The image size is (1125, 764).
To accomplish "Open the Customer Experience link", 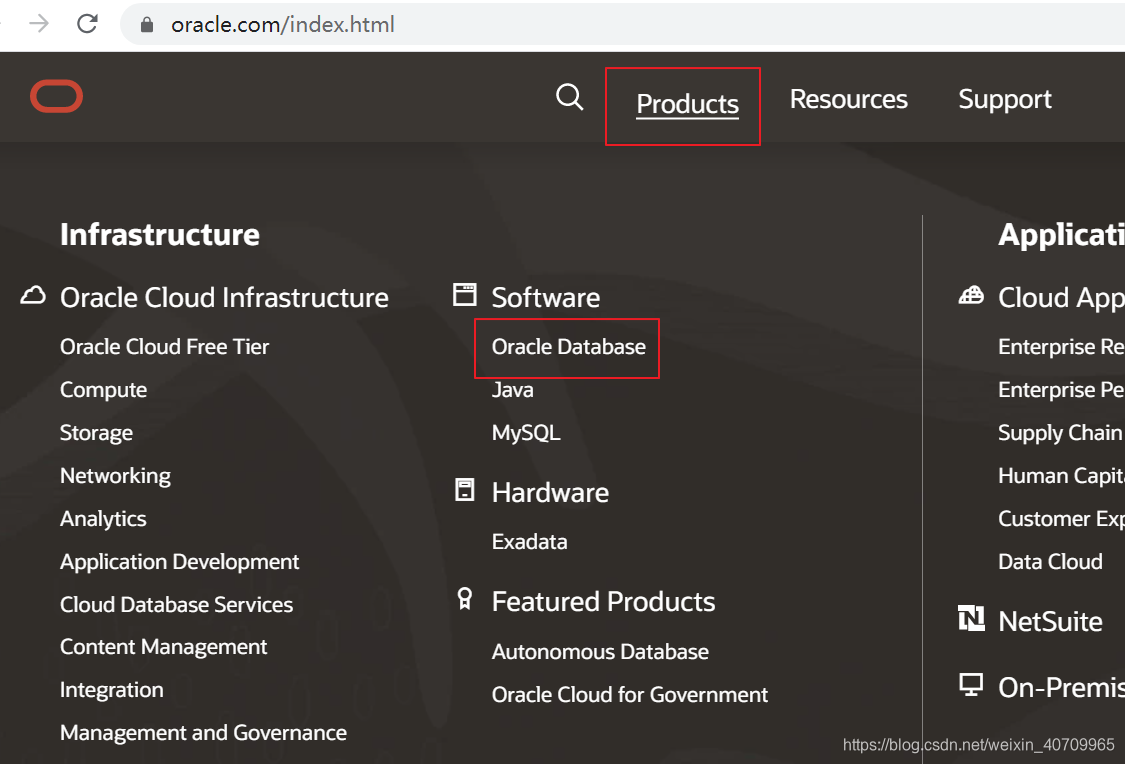I will pos(1061,519).
